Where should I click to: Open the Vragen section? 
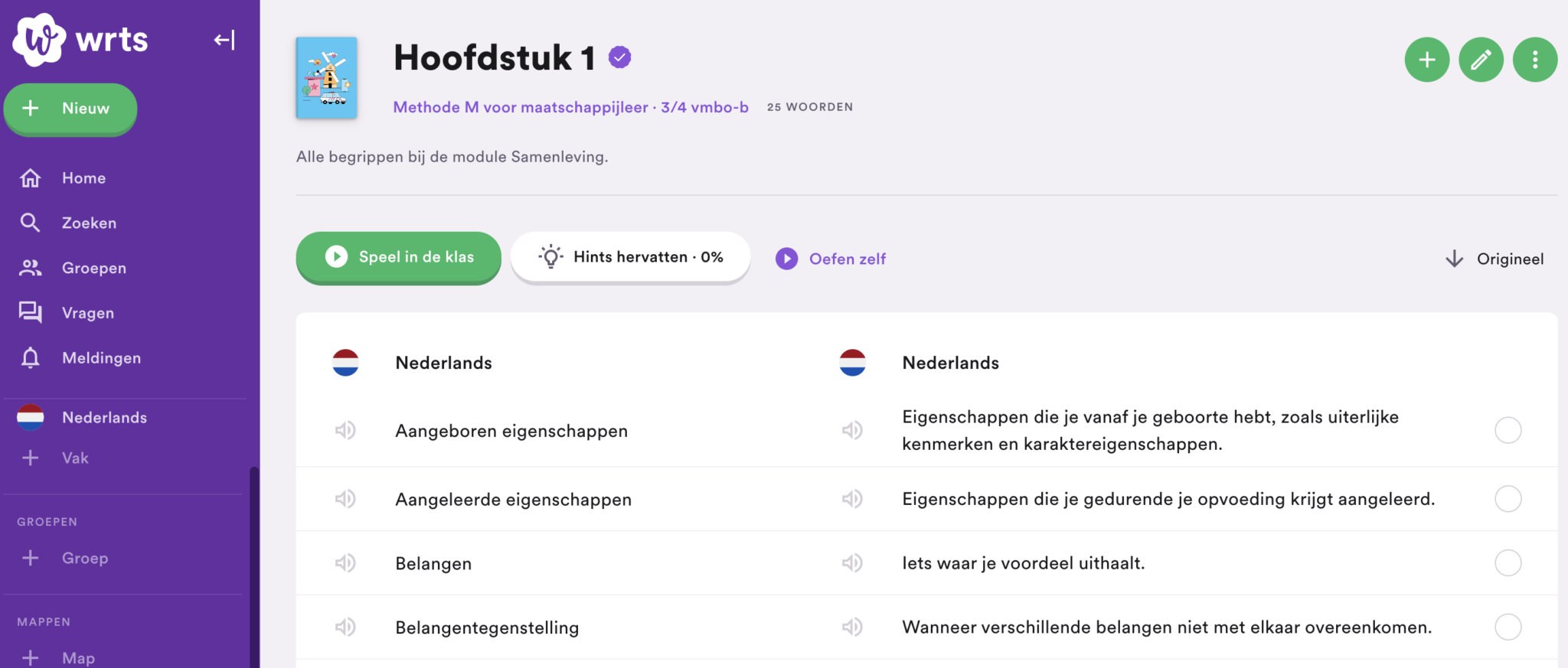pos(31,312)
